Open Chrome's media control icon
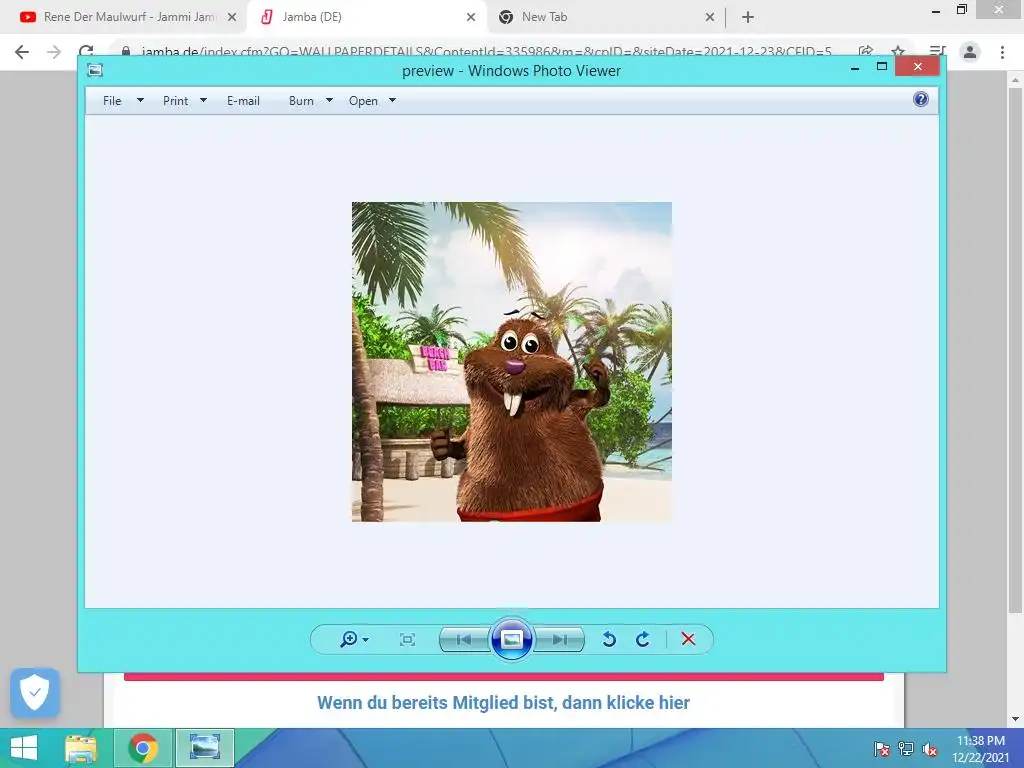This screenshot has height=768, width=1024. (x=938, y=51)
